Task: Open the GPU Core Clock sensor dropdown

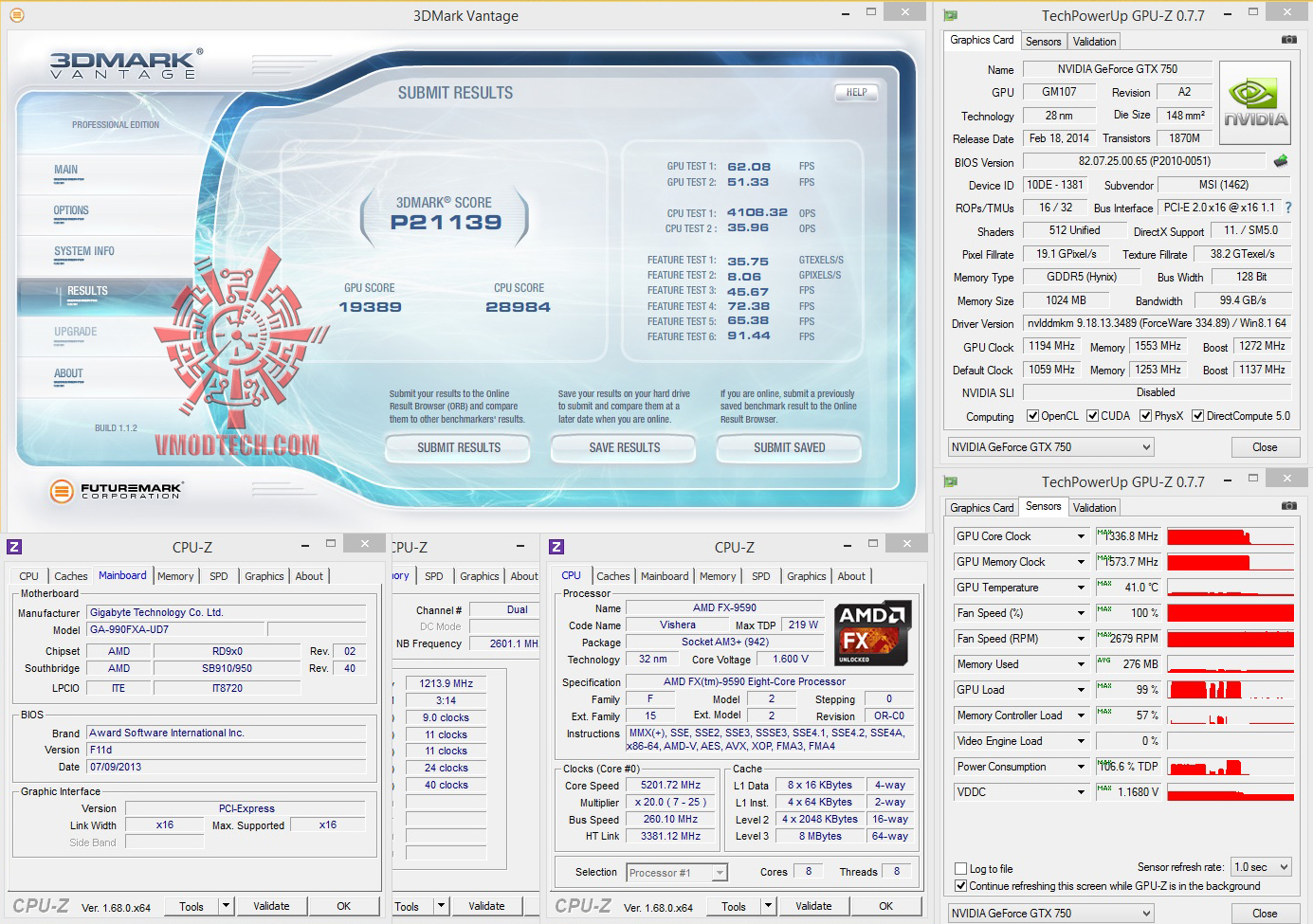Action: point(1081,536)
